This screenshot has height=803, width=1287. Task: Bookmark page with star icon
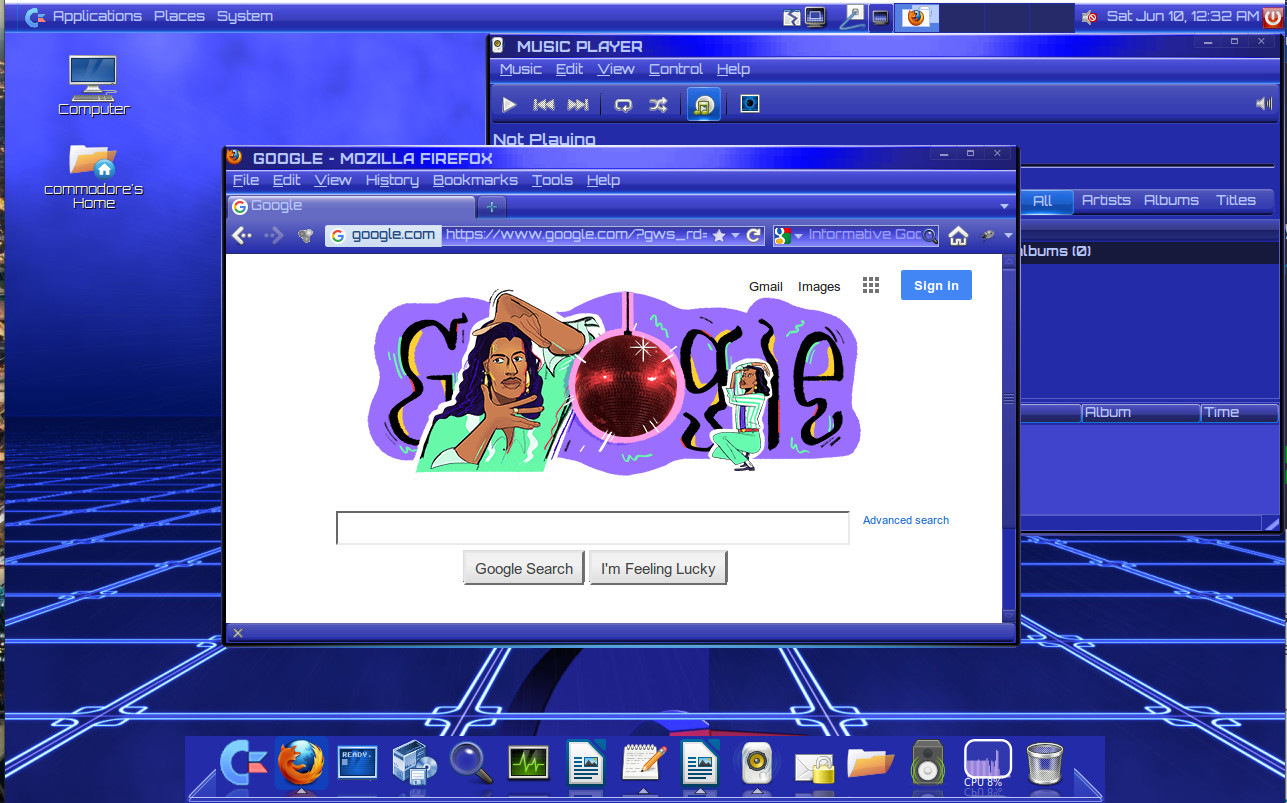[x=719, y=235]
